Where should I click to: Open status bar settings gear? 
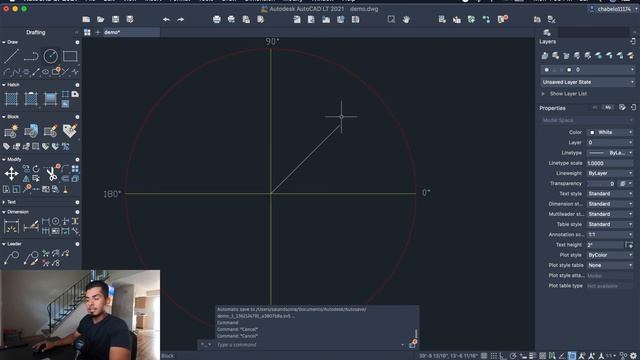pos(633,356)
